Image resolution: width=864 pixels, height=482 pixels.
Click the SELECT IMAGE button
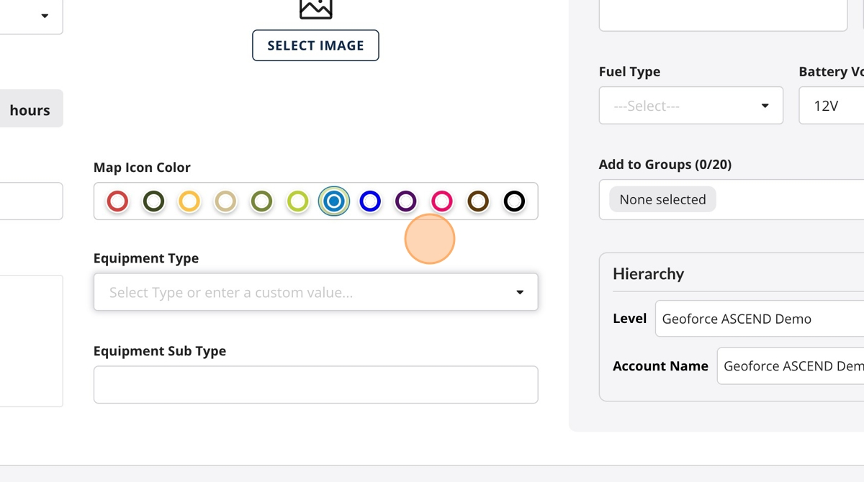point(316,45)
